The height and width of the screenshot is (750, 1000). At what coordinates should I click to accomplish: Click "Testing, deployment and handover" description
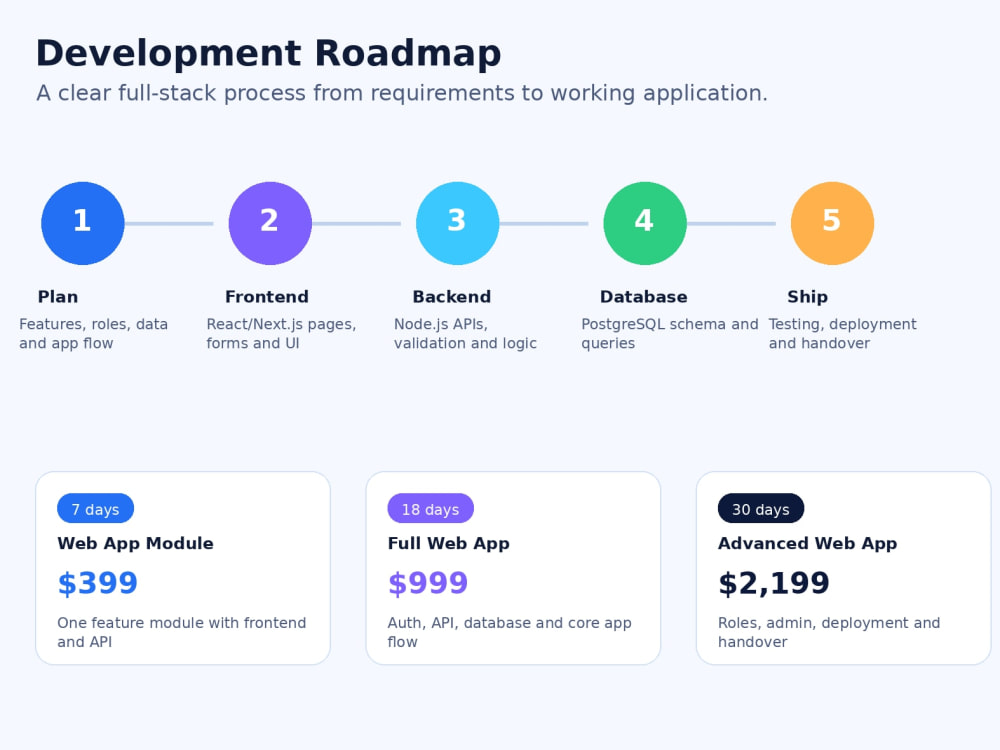[x=842, y=334]
